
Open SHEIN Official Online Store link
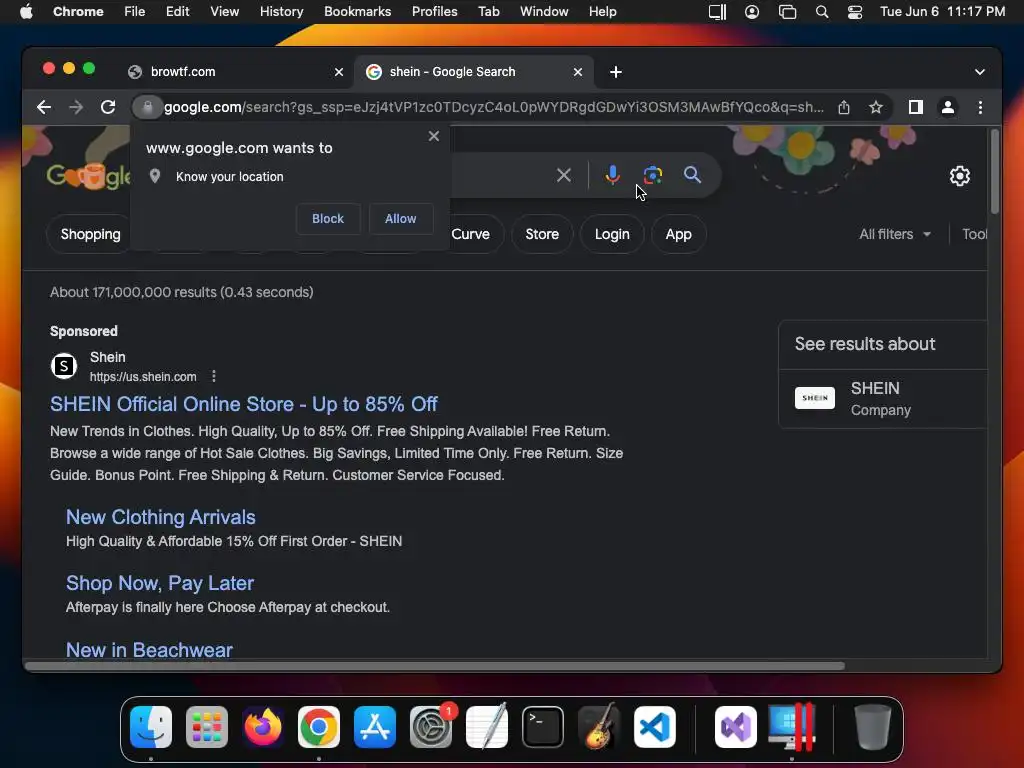coord(244,404)
